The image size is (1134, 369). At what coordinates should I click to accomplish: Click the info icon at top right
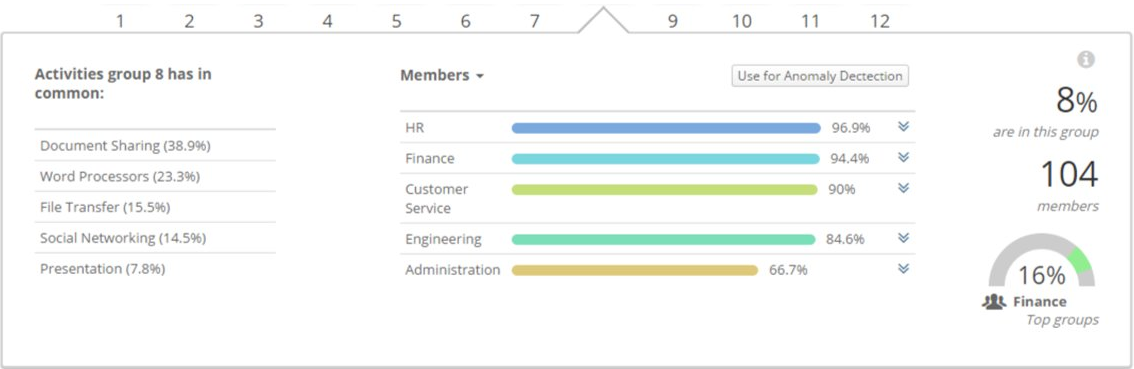tap(1086, 60)
